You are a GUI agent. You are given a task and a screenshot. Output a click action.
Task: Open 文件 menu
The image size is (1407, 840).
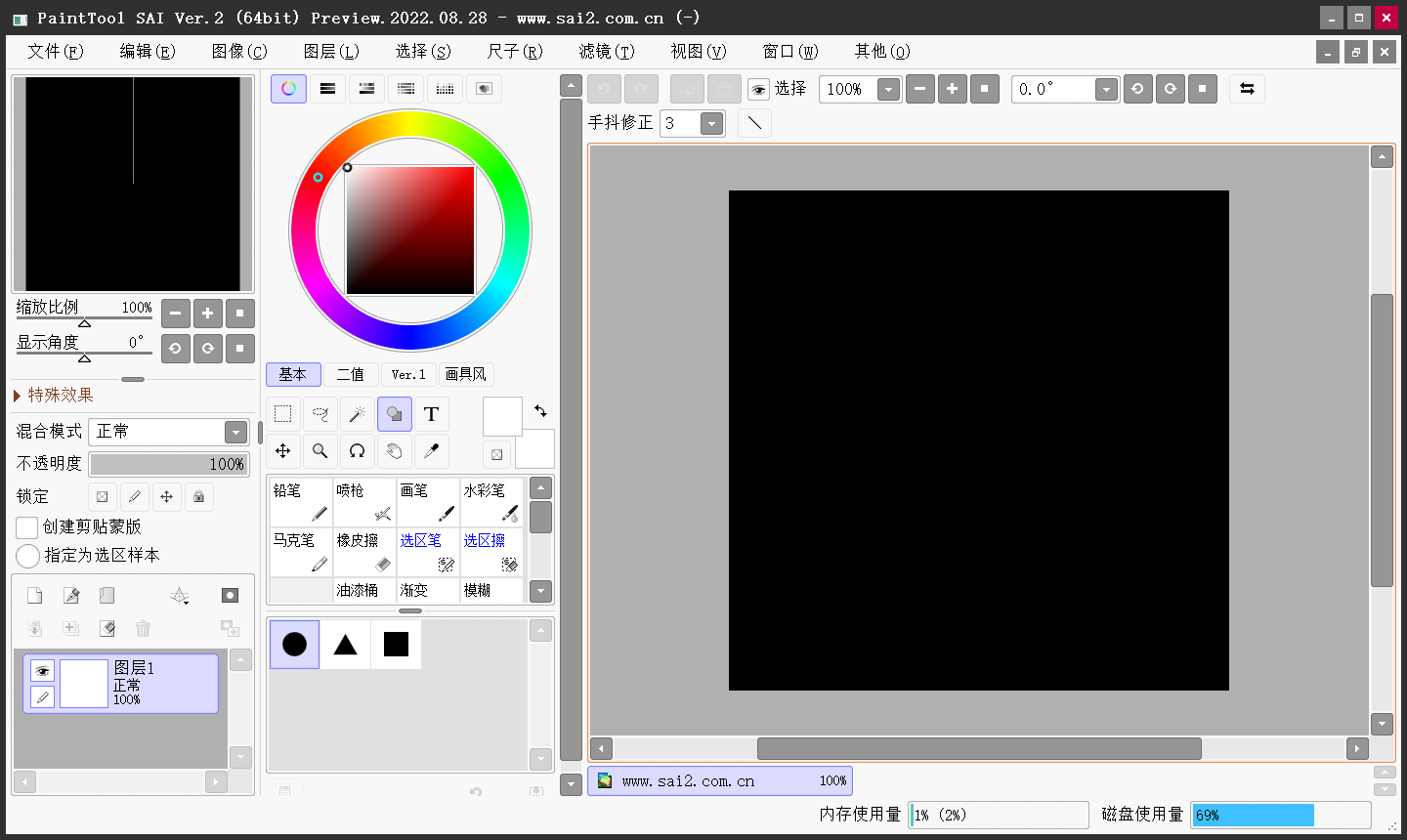tap(55, 51)
